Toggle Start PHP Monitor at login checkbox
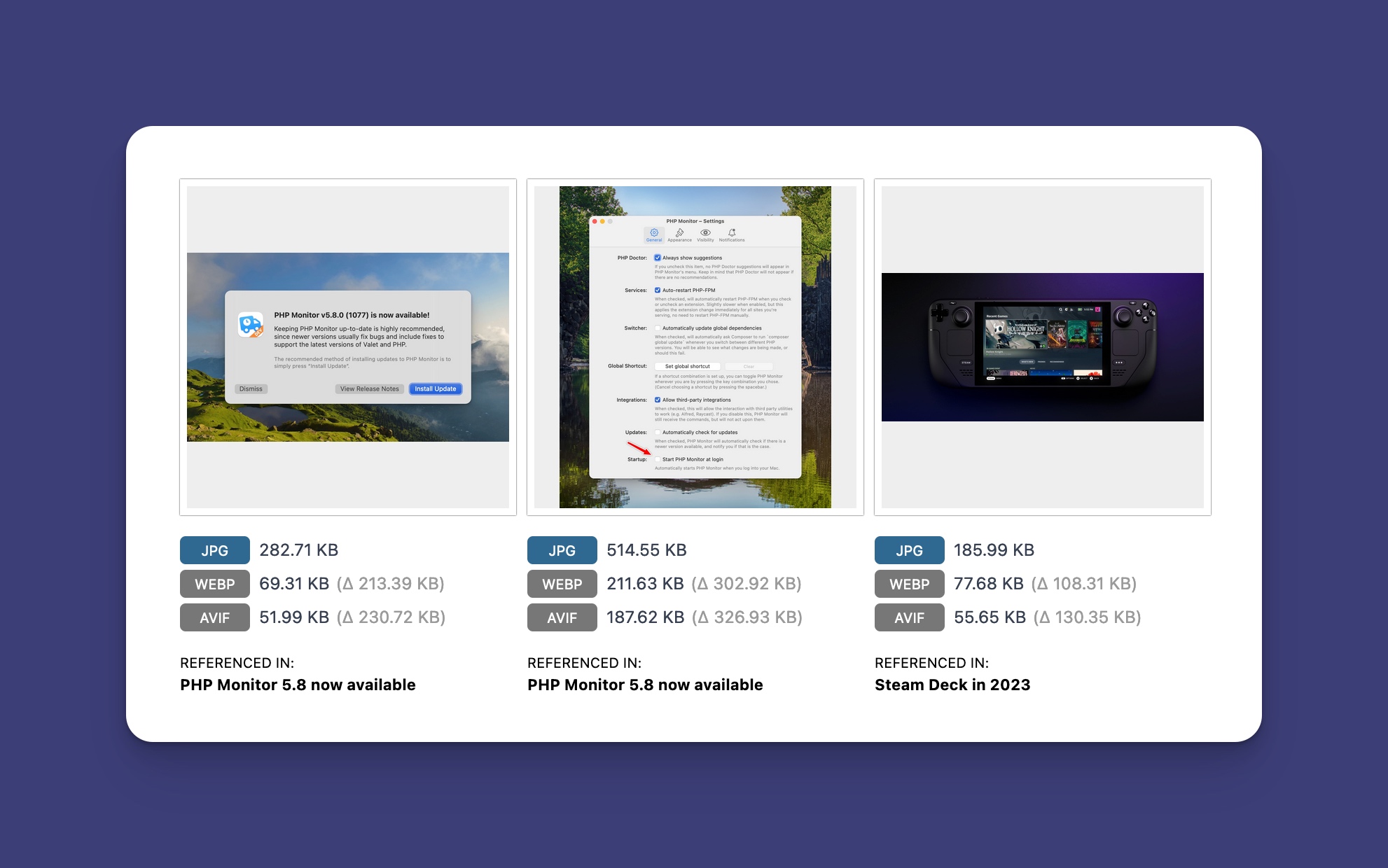The height and width of the screenshot is (868, 1388). click(658, 459)
